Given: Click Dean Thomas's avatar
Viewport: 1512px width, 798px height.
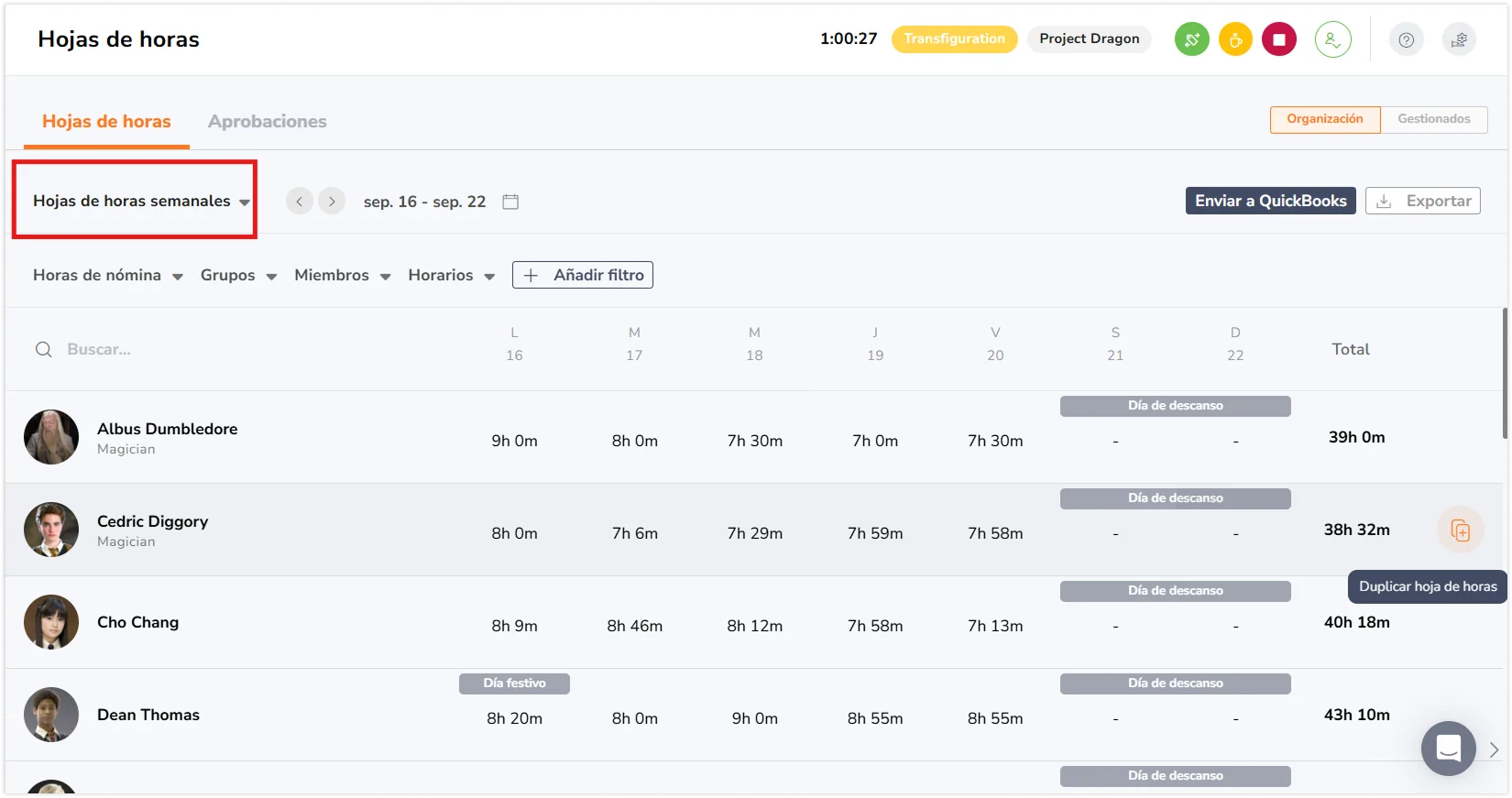Looking at the screenshot, I should [51, 715].
